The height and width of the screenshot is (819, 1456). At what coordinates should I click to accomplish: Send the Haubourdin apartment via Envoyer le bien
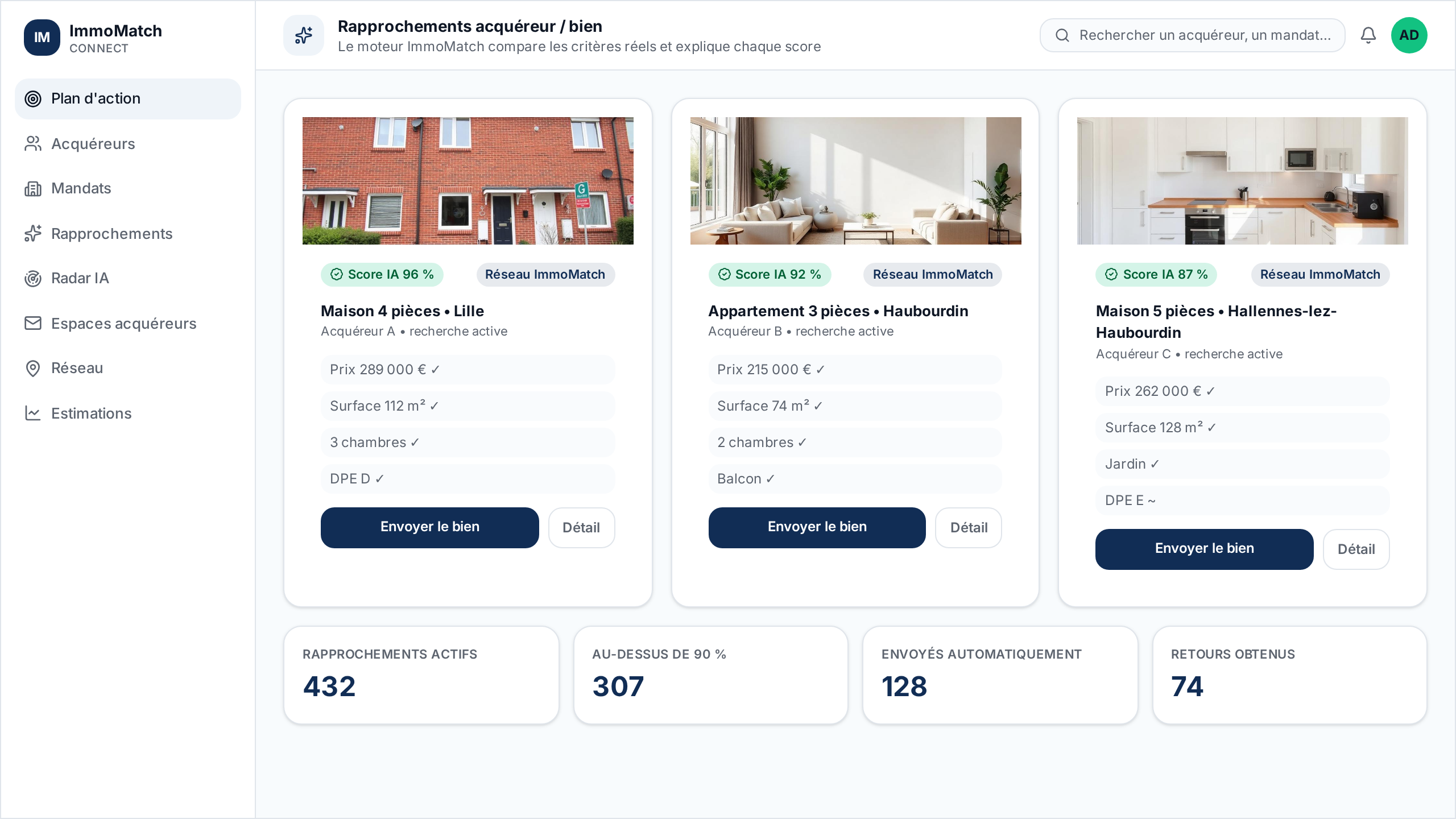coord(817,528)
